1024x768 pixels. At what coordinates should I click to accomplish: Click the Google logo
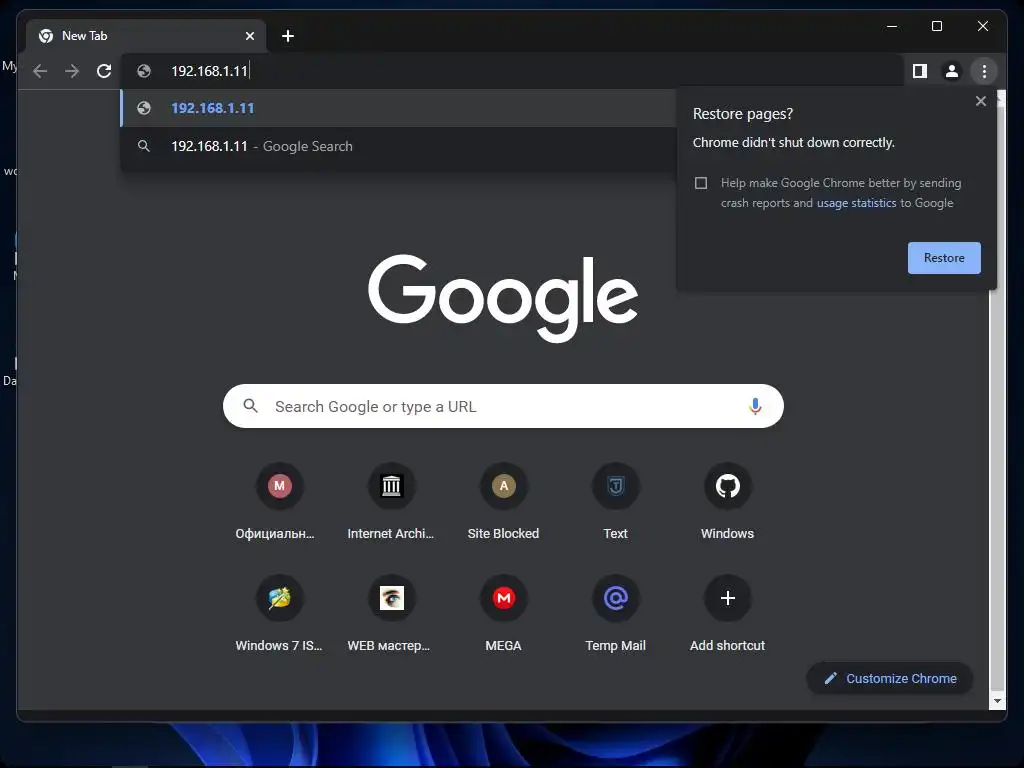point(503,298)
